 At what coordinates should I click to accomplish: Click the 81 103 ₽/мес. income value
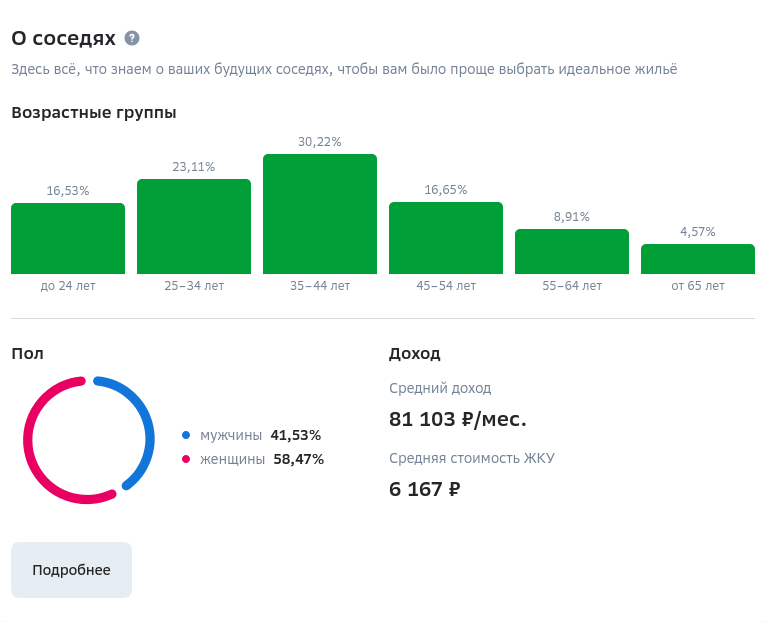click(458, 419)
